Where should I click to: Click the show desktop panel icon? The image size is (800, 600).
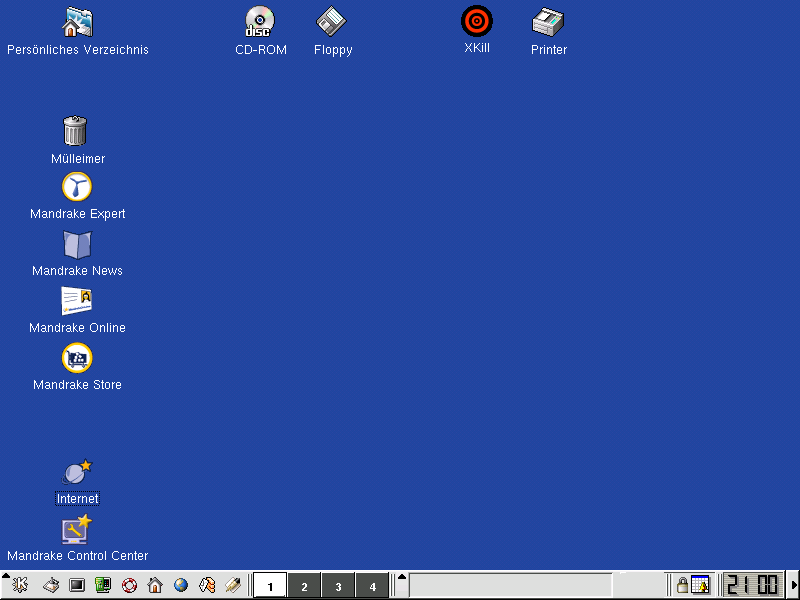[x=51, y=585]
